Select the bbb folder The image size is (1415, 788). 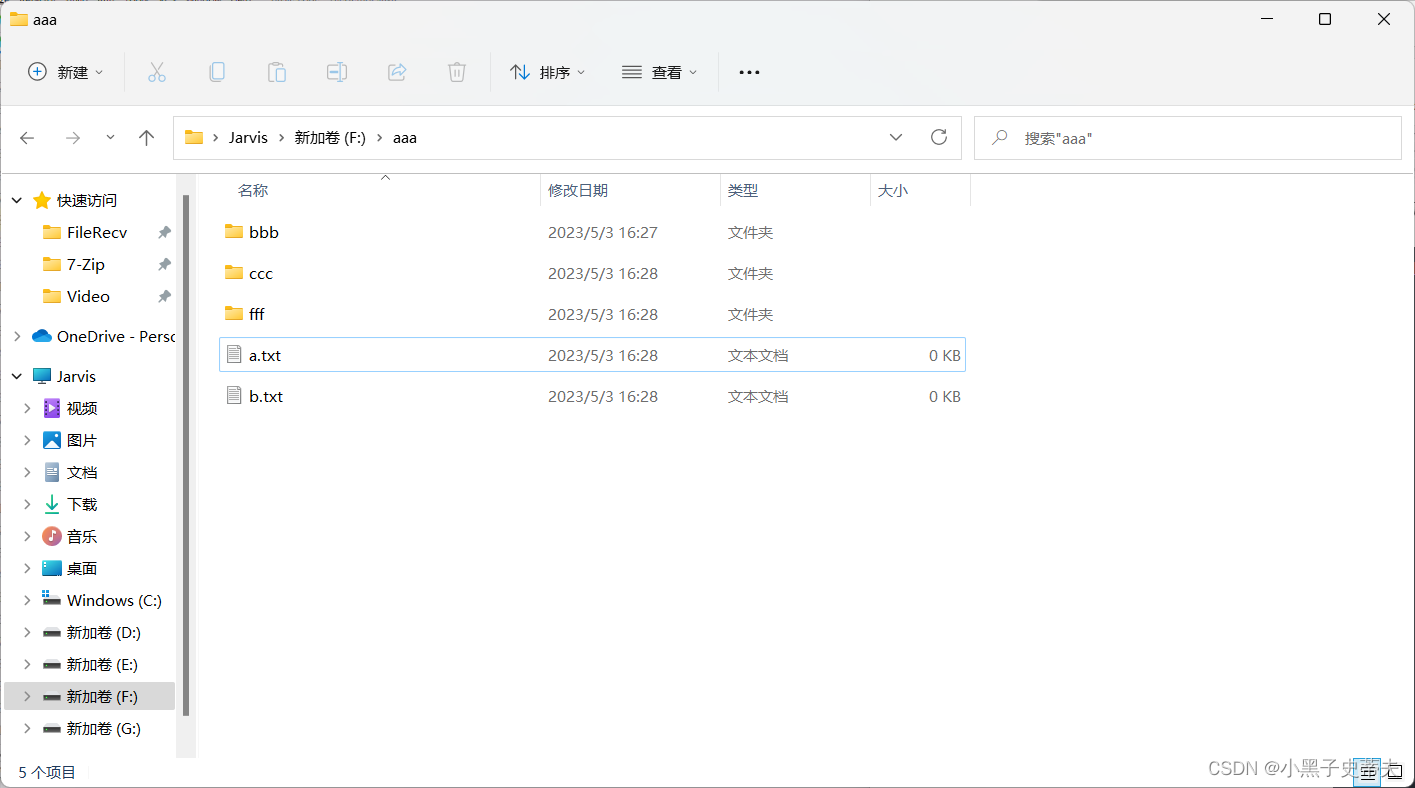coord(592,232)
